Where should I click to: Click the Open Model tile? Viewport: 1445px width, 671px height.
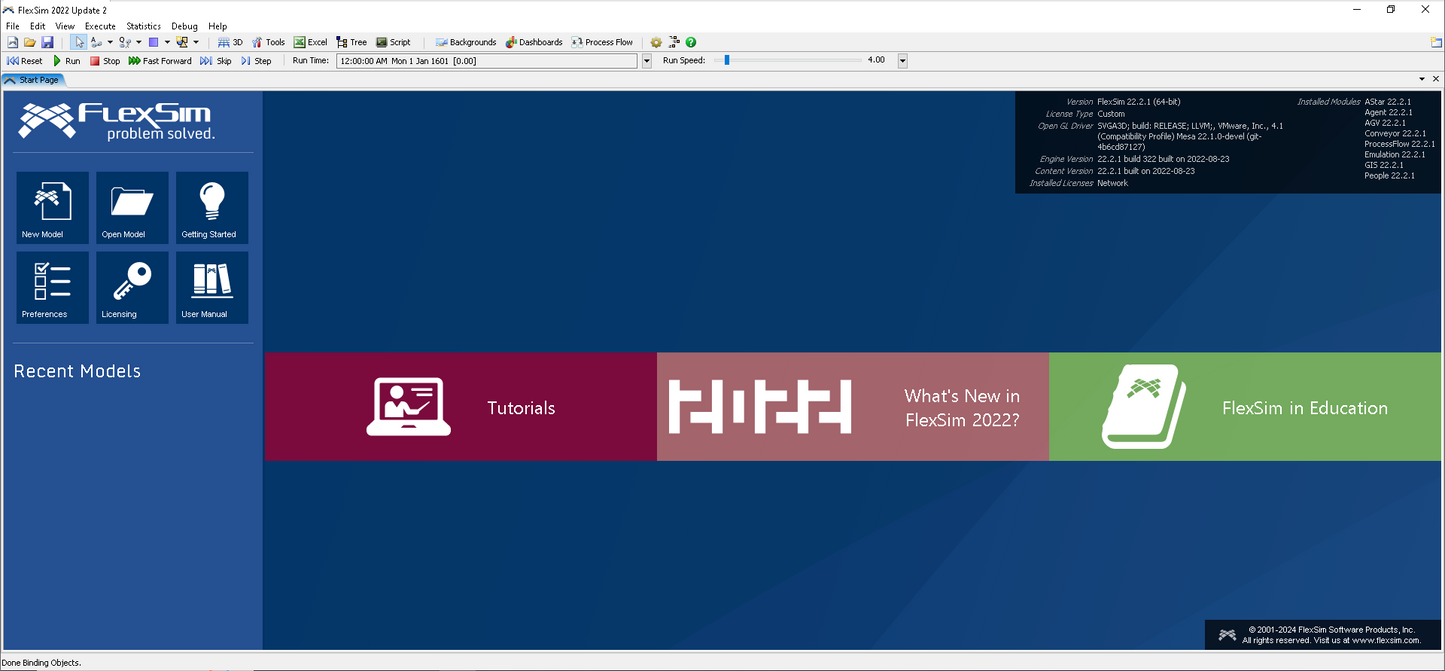click(132, 208)
